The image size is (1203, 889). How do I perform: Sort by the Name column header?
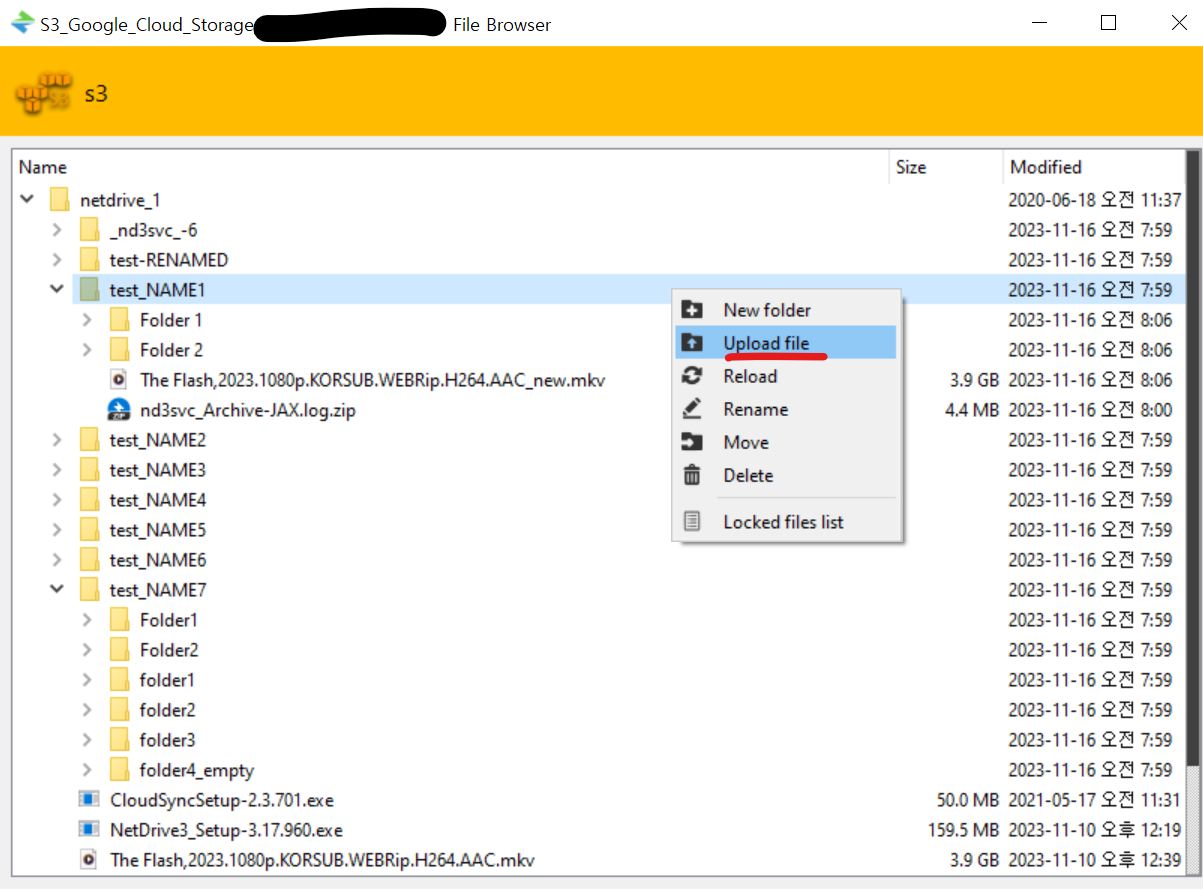[x=451, y=167]
